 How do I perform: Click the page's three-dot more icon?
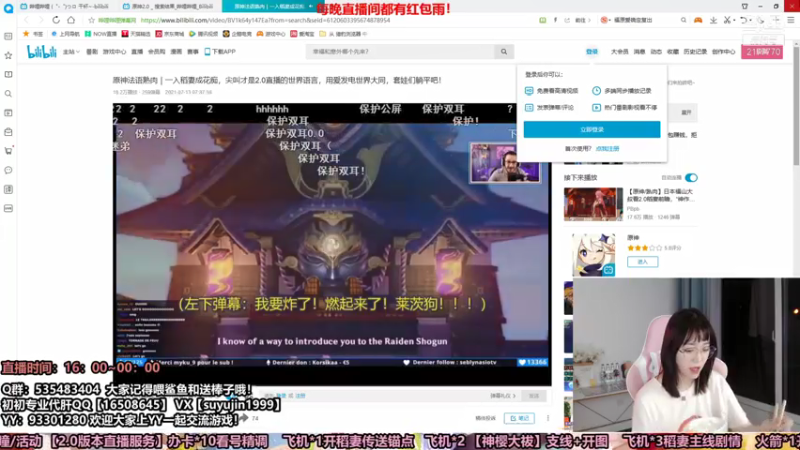548,418
